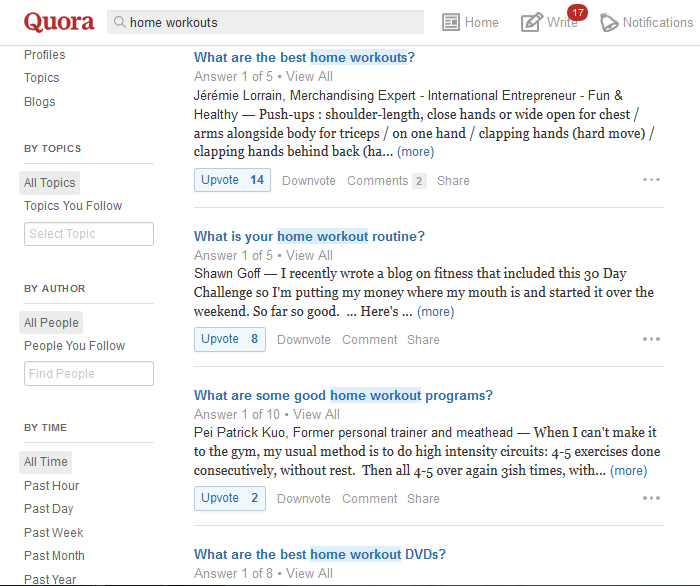Click the Notifications bell icon
The image size is (700, 586).
click(x=609, y=23)
